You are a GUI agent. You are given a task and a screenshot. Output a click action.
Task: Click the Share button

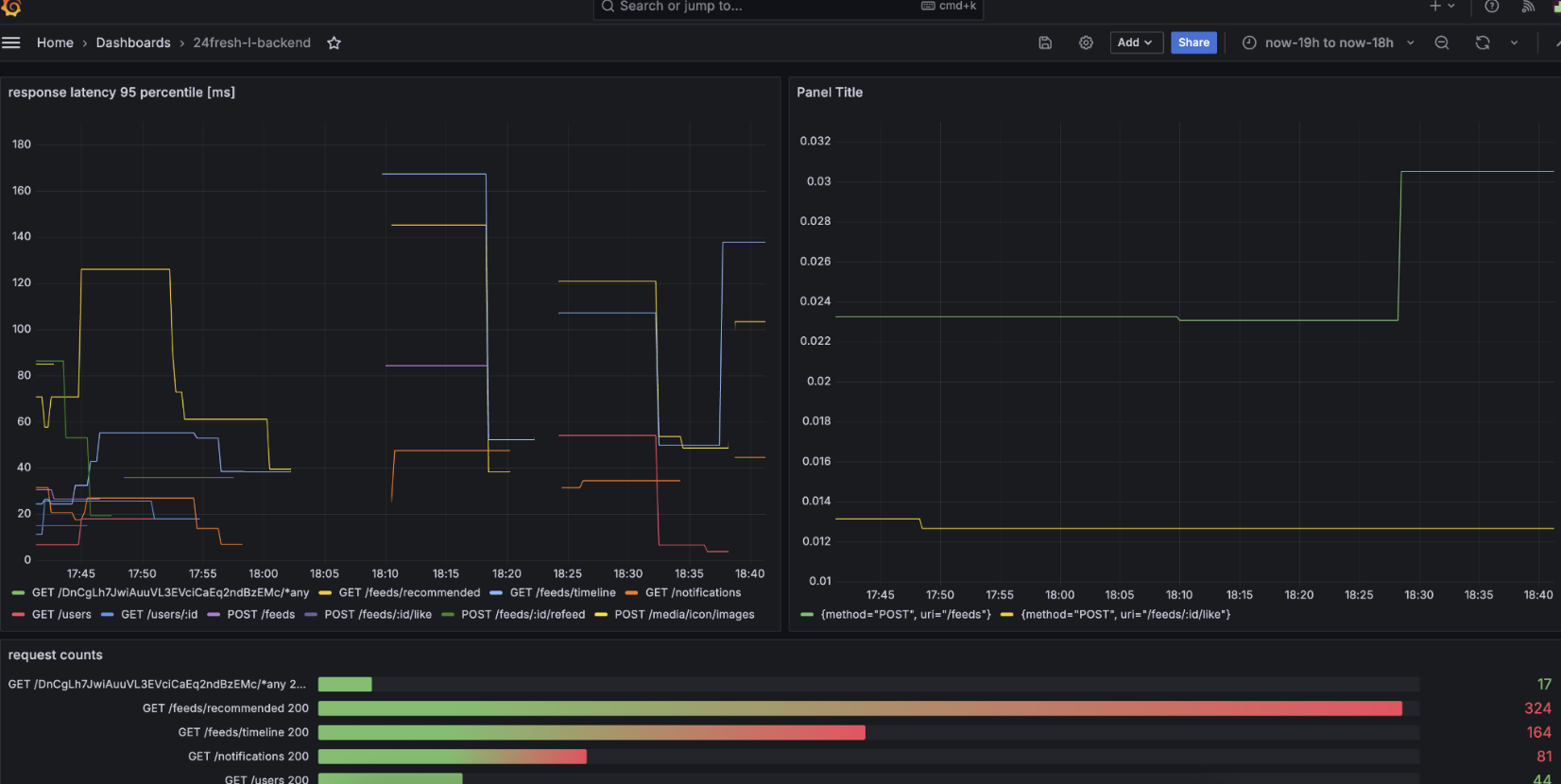tap(1193, 43)
